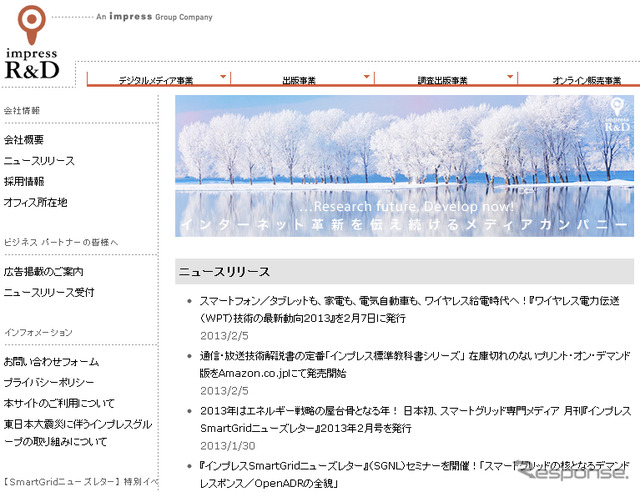Open the ニュースリリース受付 link

(x=49, y=292)
